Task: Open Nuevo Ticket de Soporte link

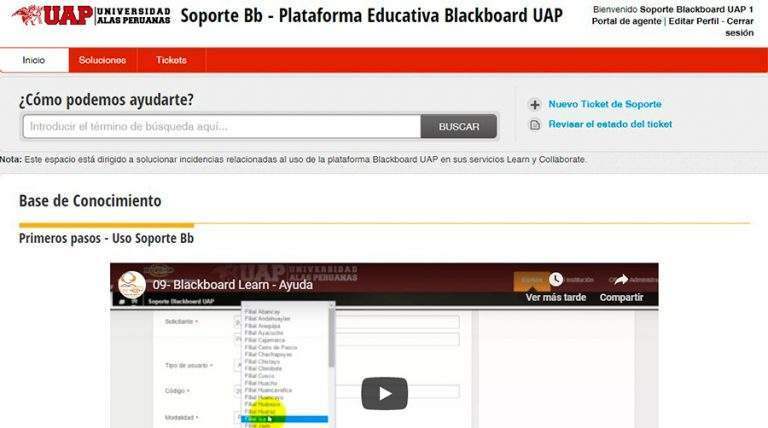Action: (605, 104)
